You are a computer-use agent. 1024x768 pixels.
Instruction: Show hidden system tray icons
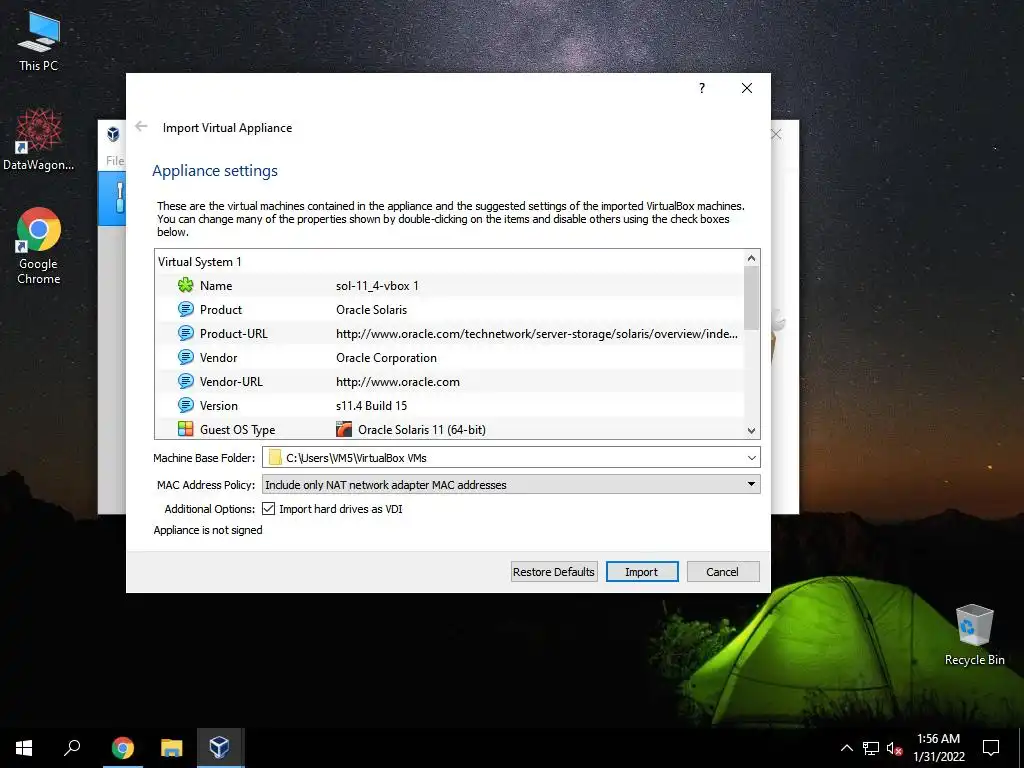(846, 748)
